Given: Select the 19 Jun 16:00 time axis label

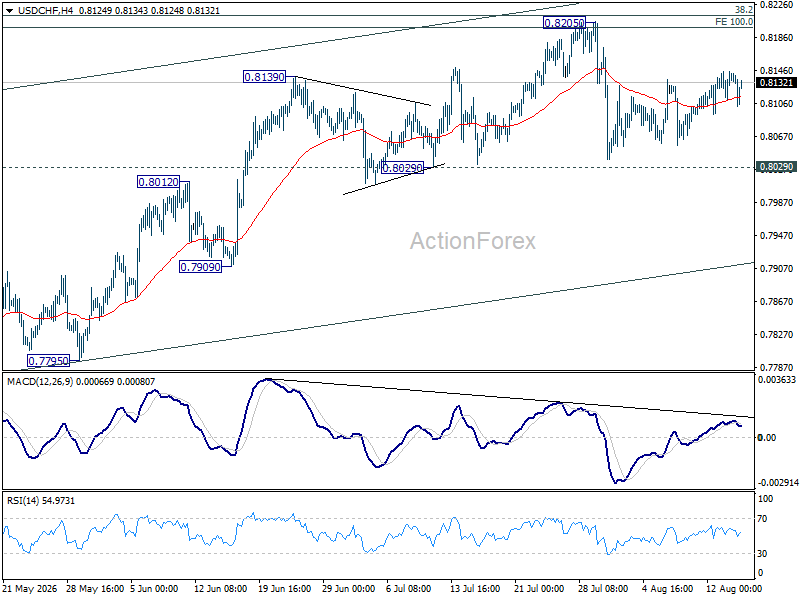Looking at the screenshot, I should [x=285, y=588].
